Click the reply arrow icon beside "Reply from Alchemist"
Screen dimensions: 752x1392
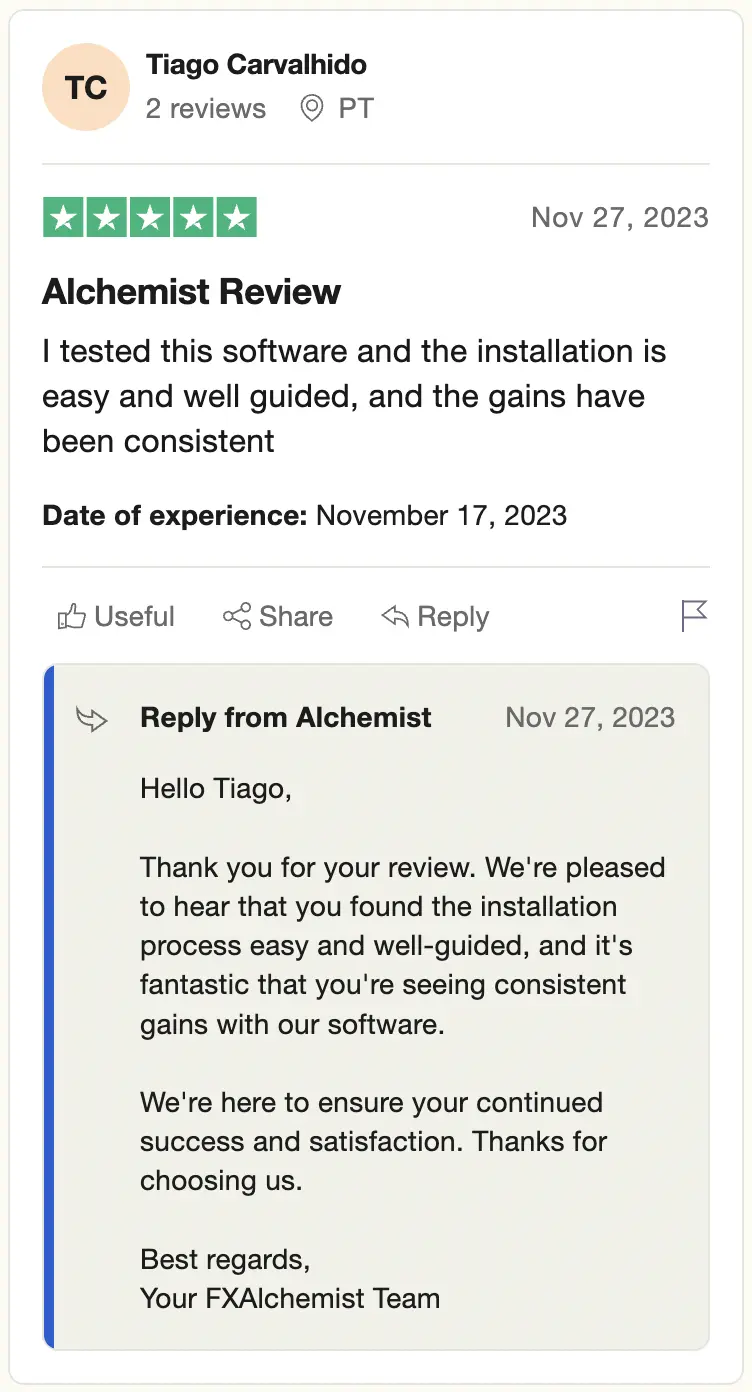(92, 718)
